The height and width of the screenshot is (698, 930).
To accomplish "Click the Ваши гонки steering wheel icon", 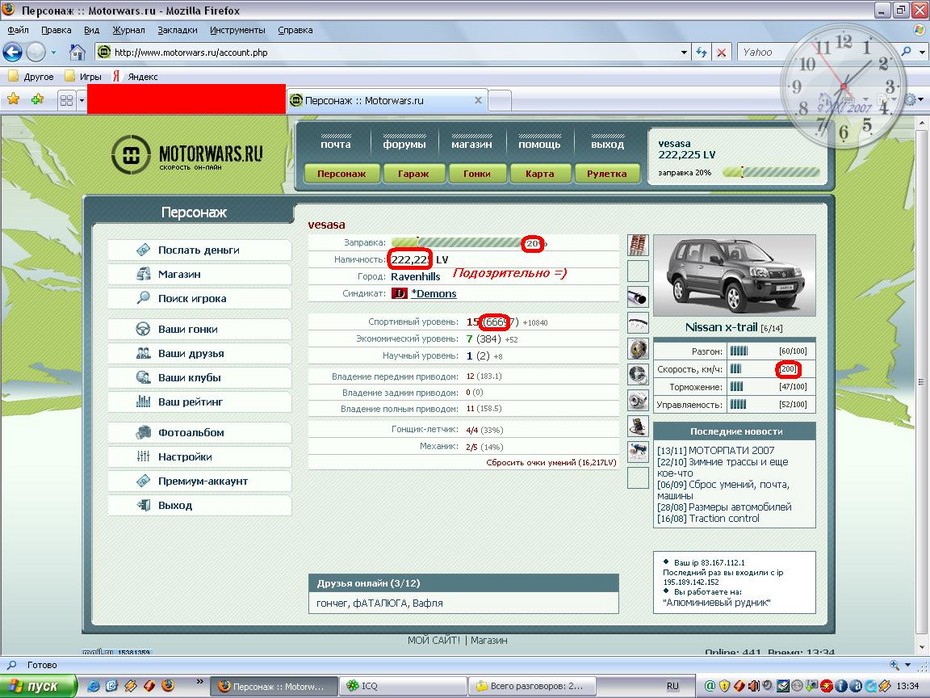I will (x=143, y=329).
